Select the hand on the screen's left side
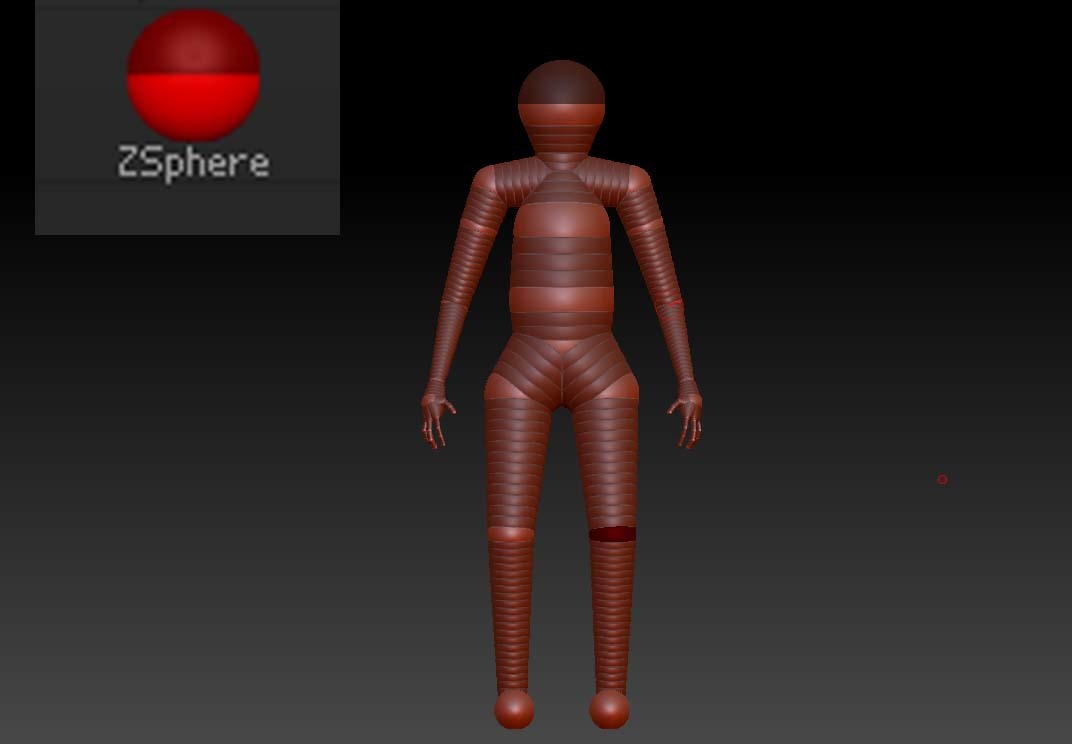1072x744 pixels. tap(437, 415)
